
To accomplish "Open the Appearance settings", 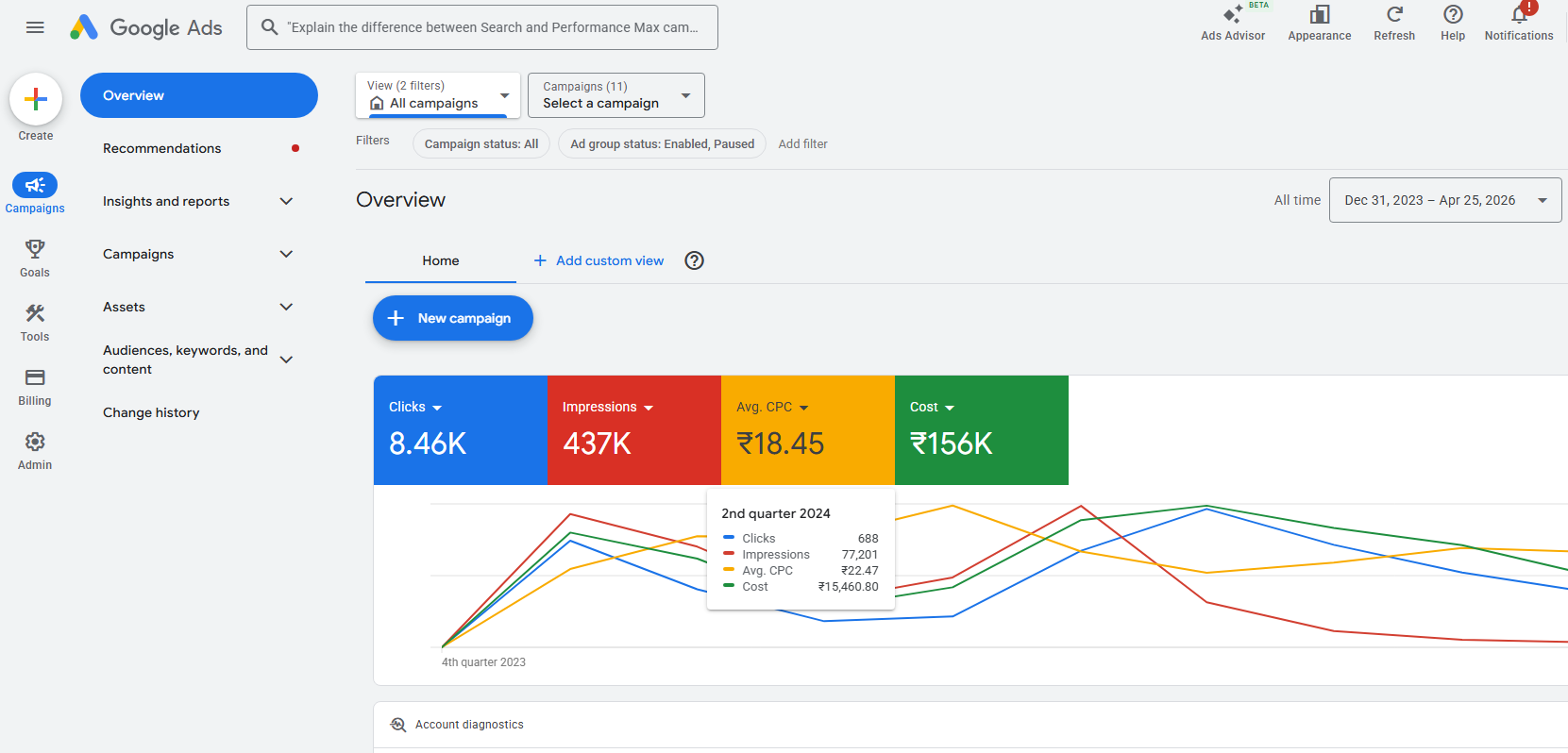I will [1320, 24].
